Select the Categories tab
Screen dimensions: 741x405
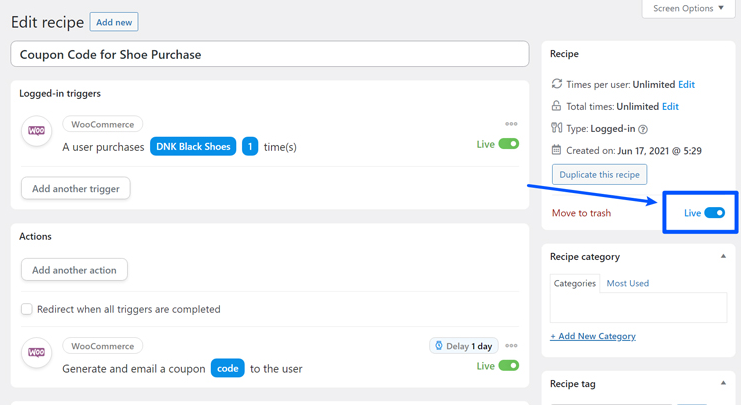(575, 283)
